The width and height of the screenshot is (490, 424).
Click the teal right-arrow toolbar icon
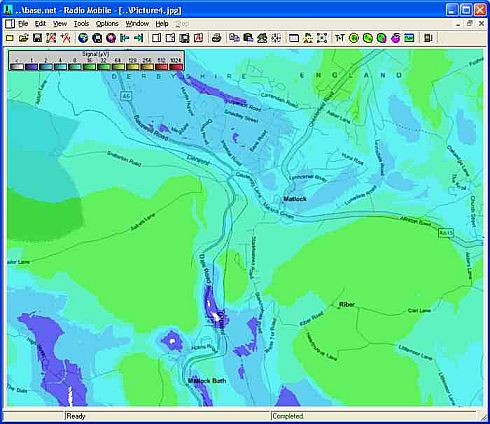point(138,38)
